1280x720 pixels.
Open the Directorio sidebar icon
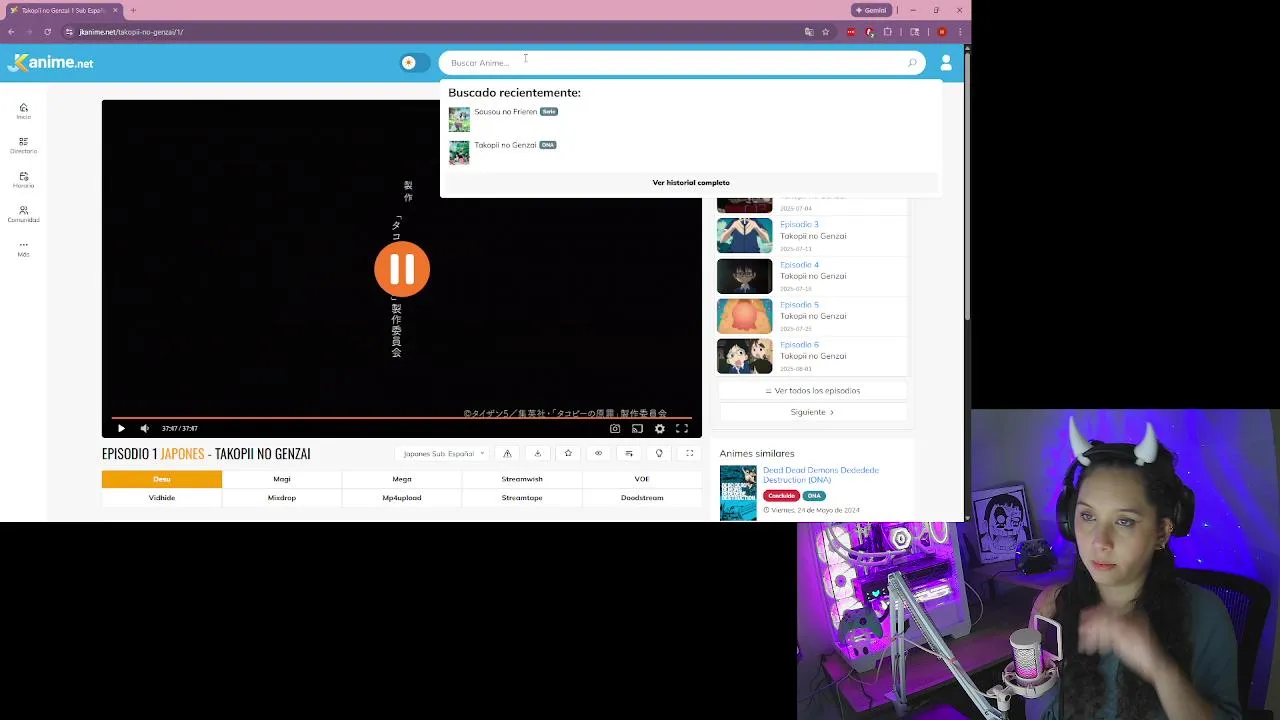coord(23,145)
